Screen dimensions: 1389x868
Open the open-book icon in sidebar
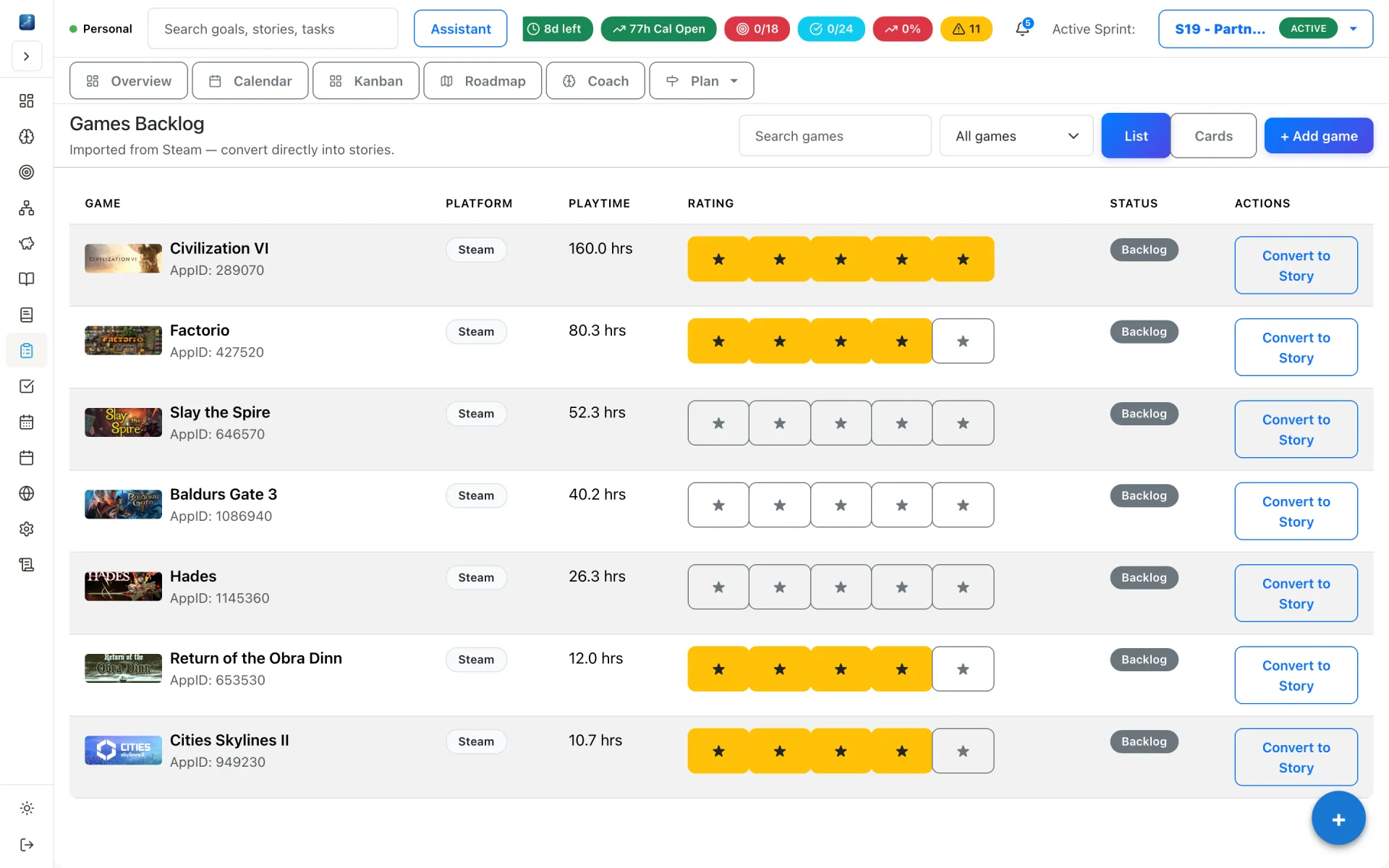click(x=27, y=279)
